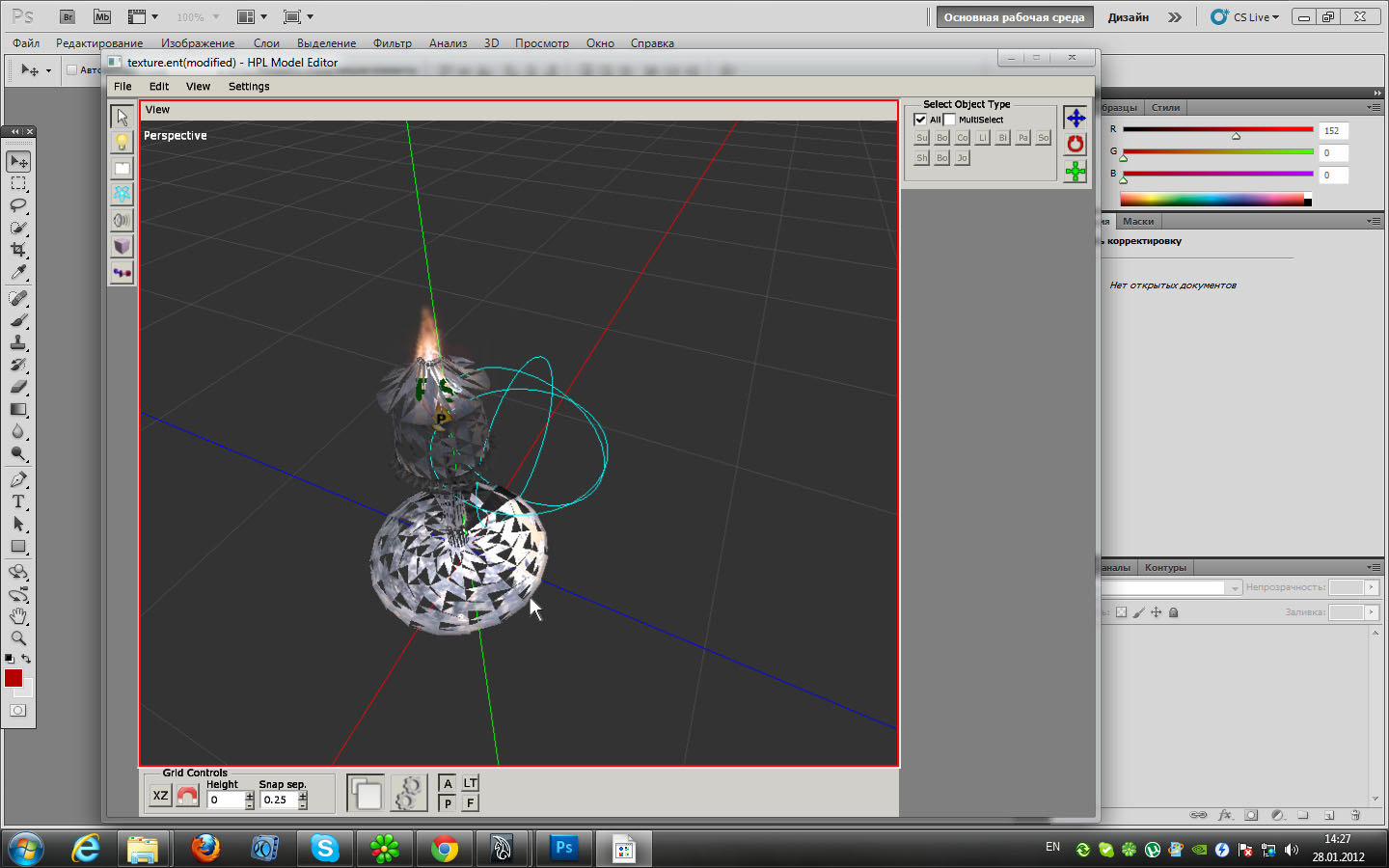
Task: Select the light bulb tool in HPL editor
Action: click(x=122, y=143)
